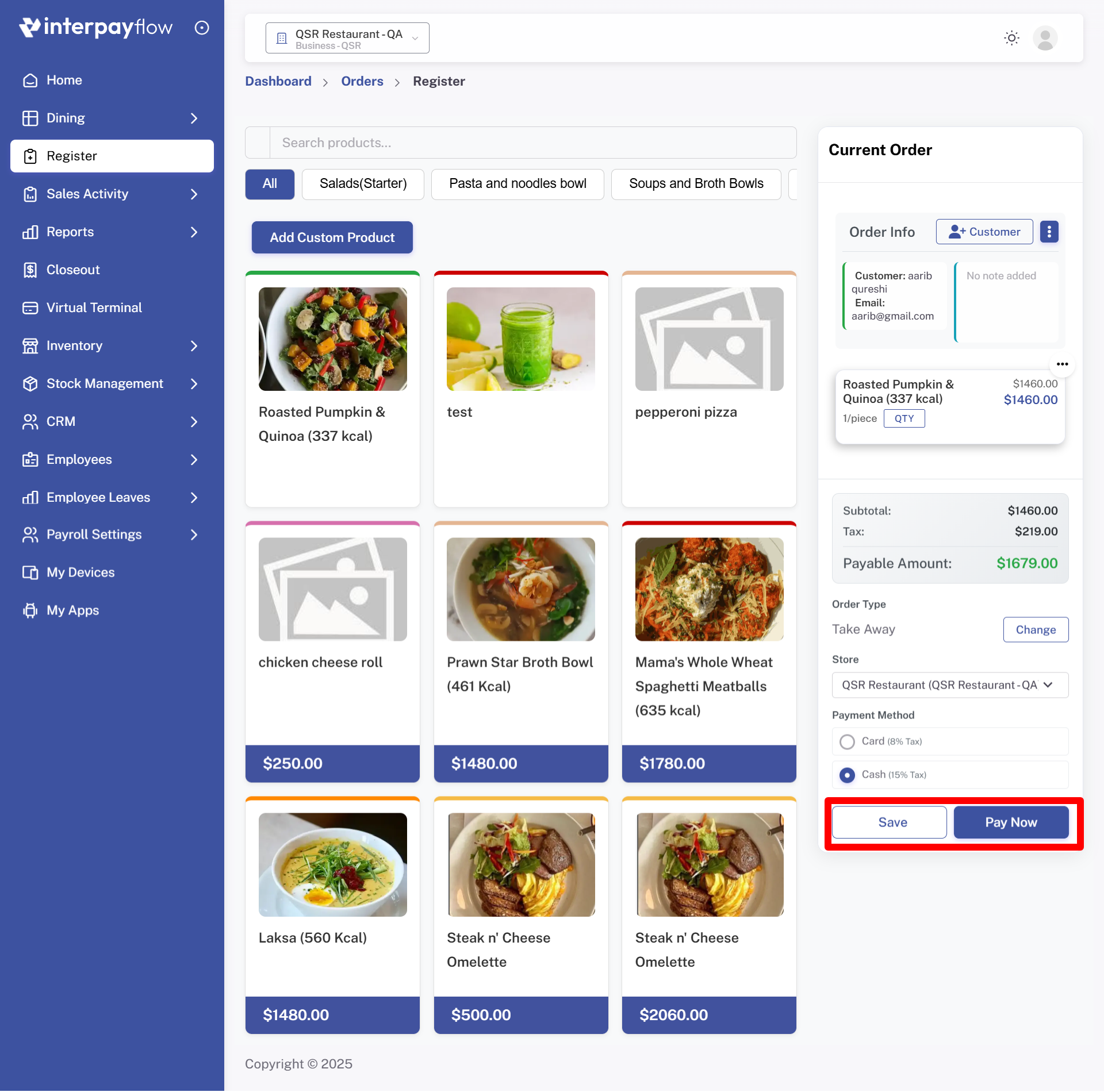This screenshot has width=1104, height=1092.
Task: Click the Payroll Settings sidebar icon
Action: click(x=30, y=535)
